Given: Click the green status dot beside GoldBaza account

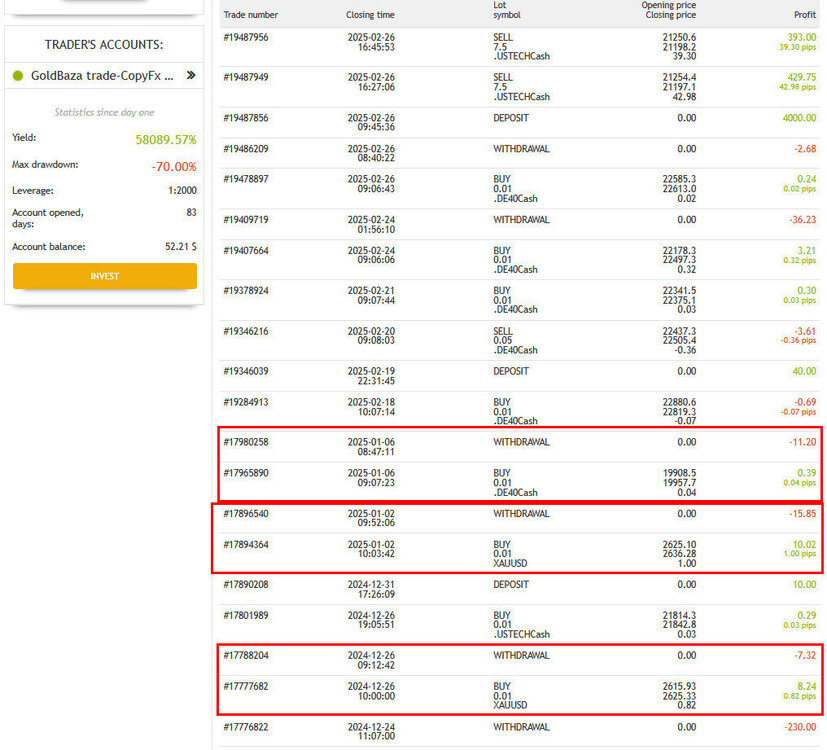Looking at the screenshot, I should (x=18, y=75).
